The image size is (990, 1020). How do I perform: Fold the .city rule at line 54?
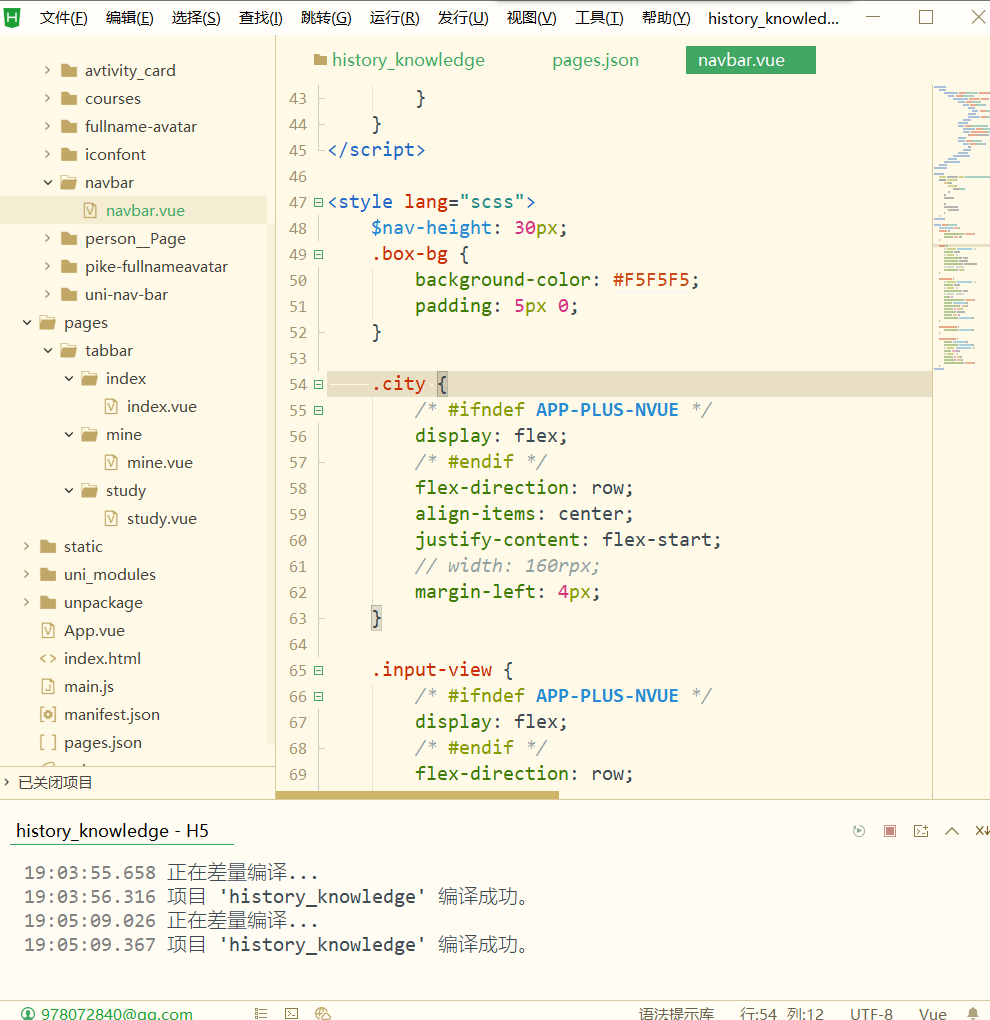319,384
